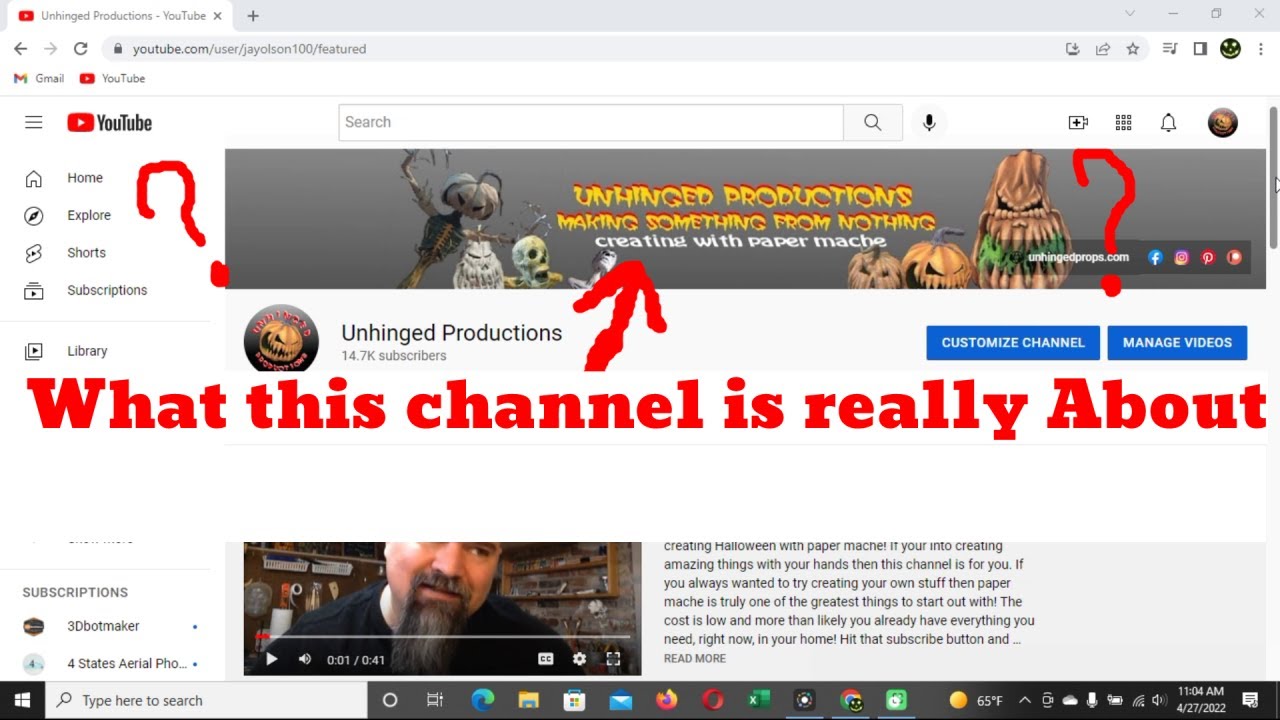
Task: Open the Windows Start menu
Action: tap(22, 700)
